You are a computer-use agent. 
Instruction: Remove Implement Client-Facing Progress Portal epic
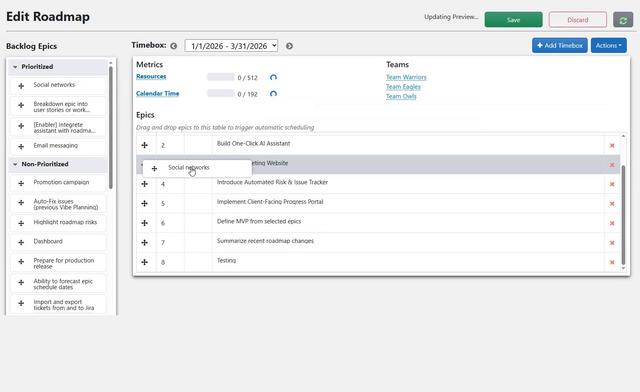pos(612,204)
